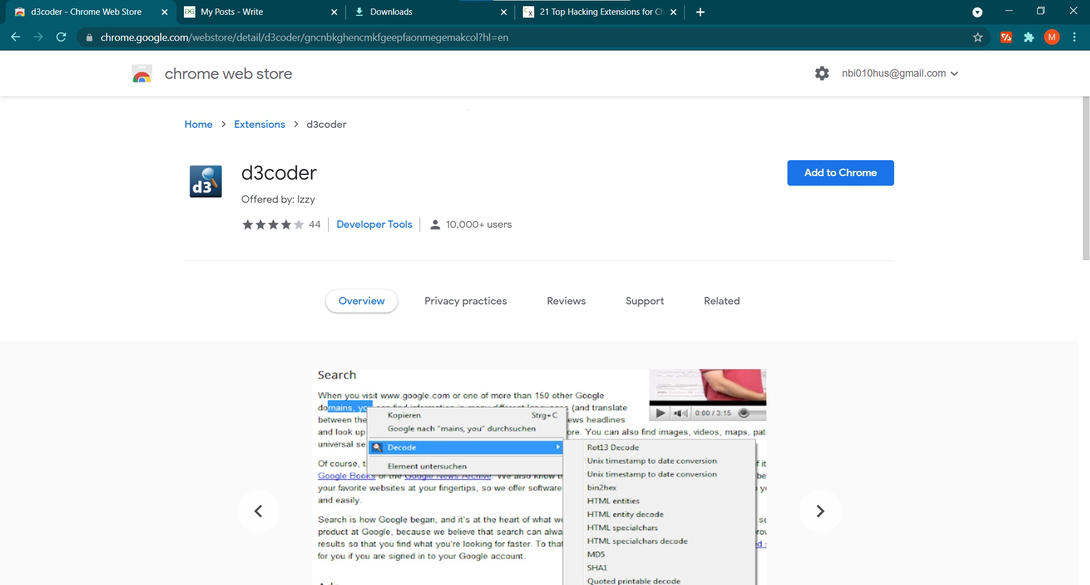Click the chrome web store title
1090x585 pixels.
tap(228, 74)
